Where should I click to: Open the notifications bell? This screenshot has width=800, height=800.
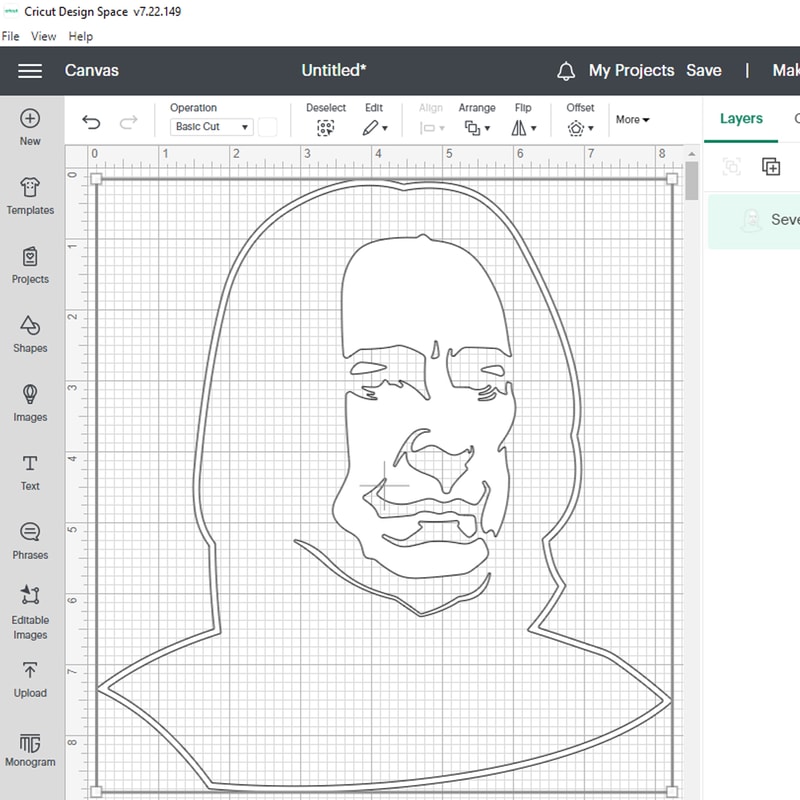(x=566, y=71)
